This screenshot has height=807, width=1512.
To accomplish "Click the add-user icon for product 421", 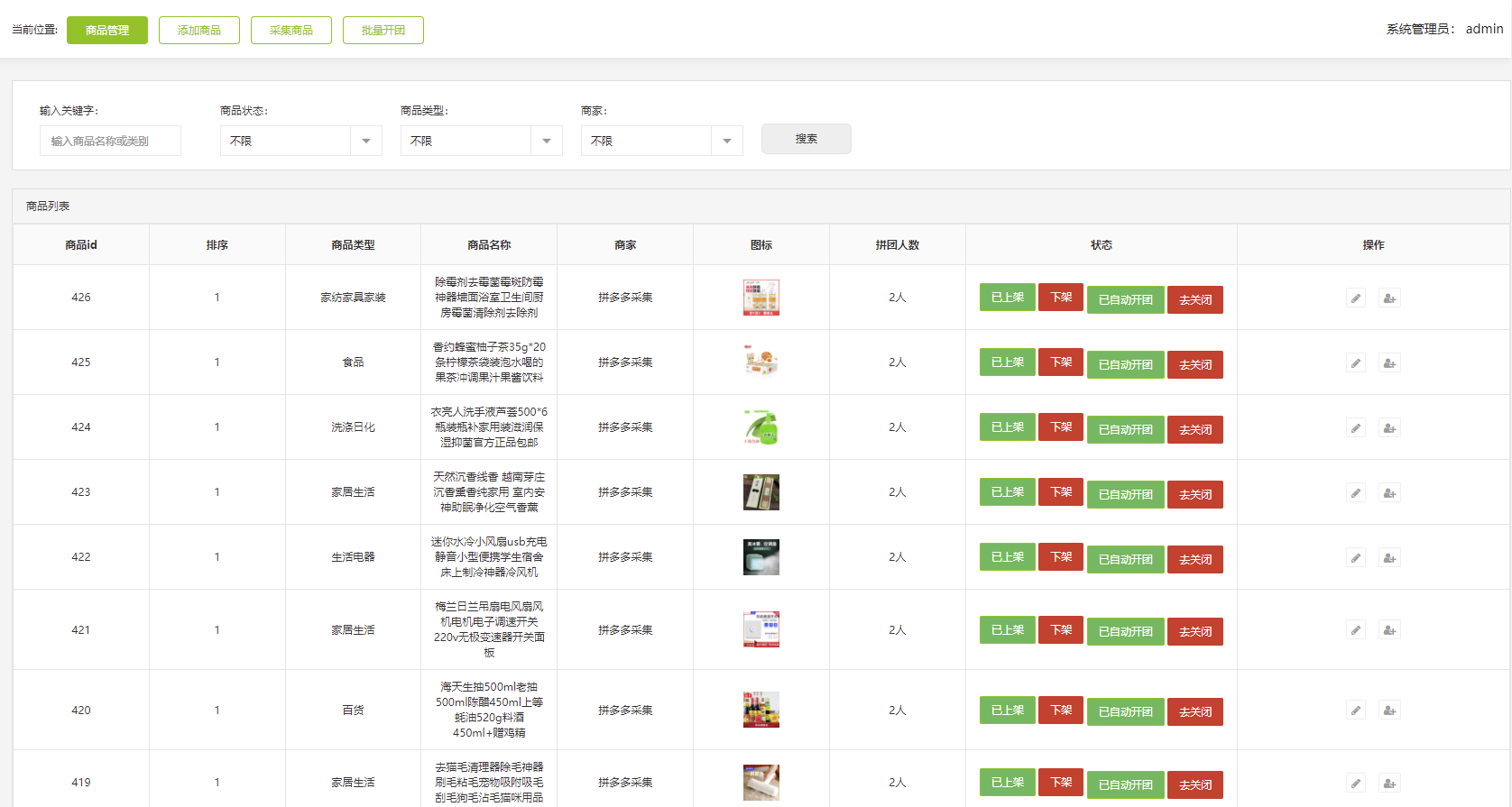I will [1389, 630].
